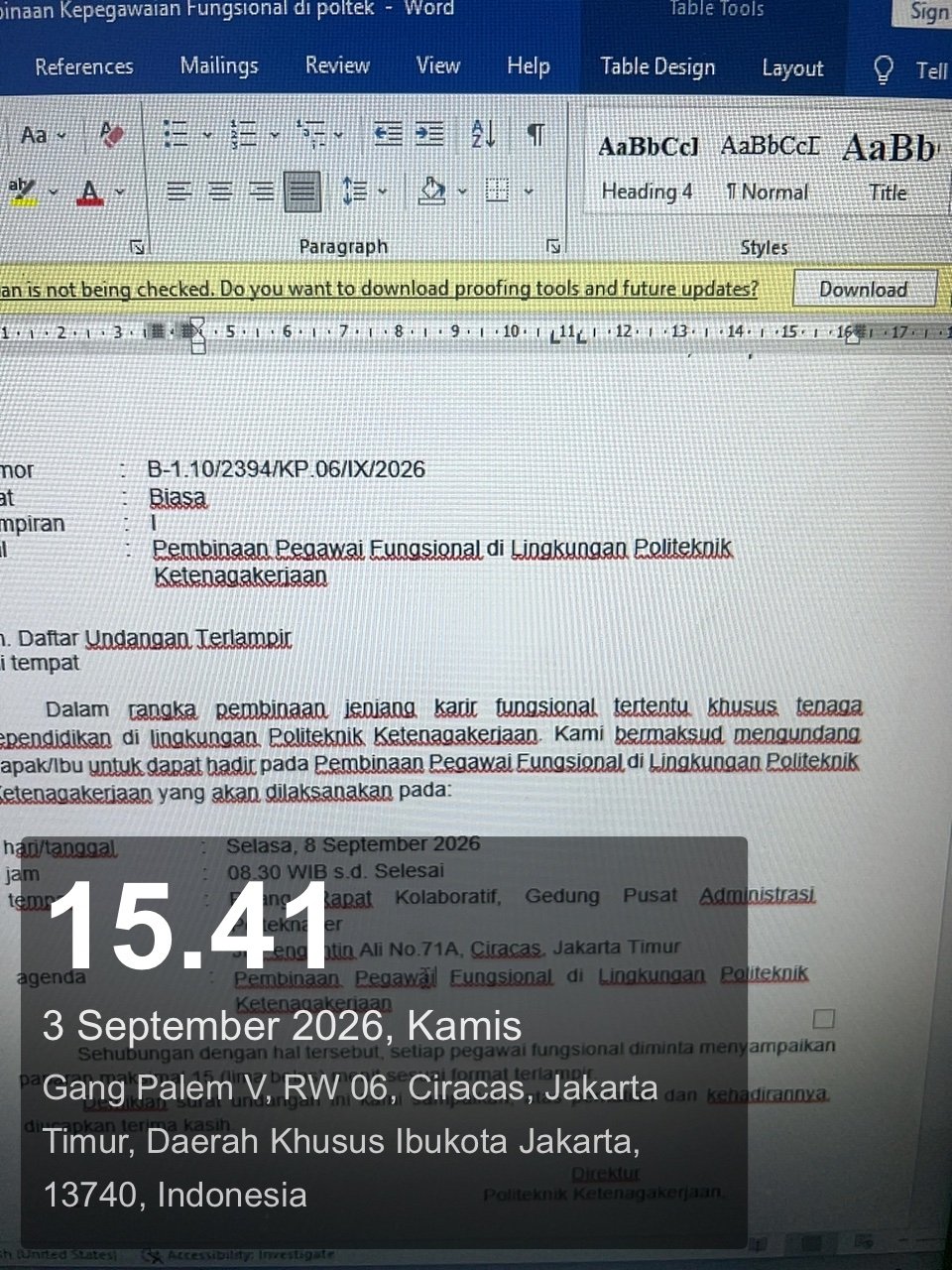Viewport: 952px width, 1270px height.
Task: Click the Multilevel List icon
Action: click(x=311, y=134)
